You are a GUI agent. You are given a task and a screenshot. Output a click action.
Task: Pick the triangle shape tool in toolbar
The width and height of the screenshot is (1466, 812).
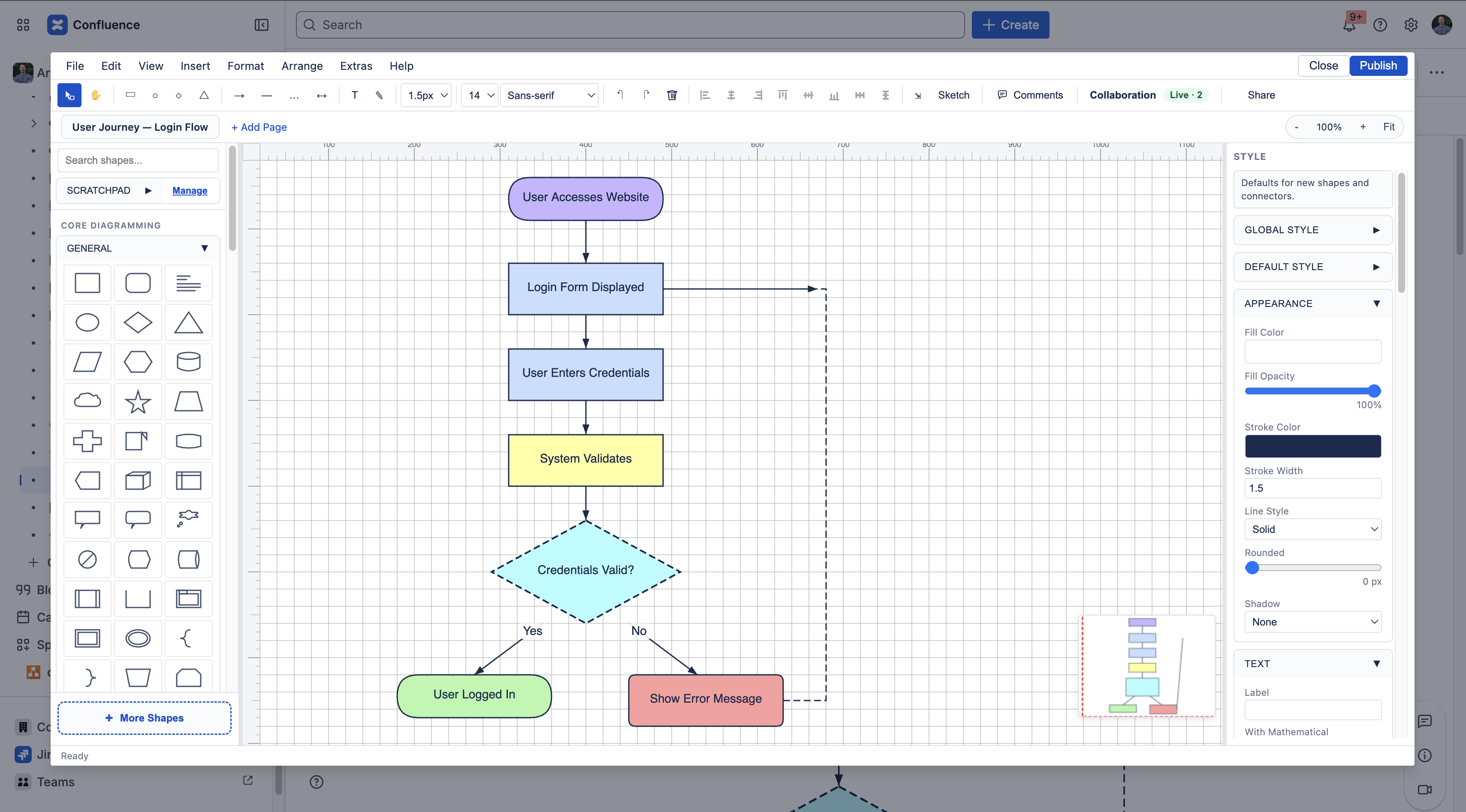(204, 95)
